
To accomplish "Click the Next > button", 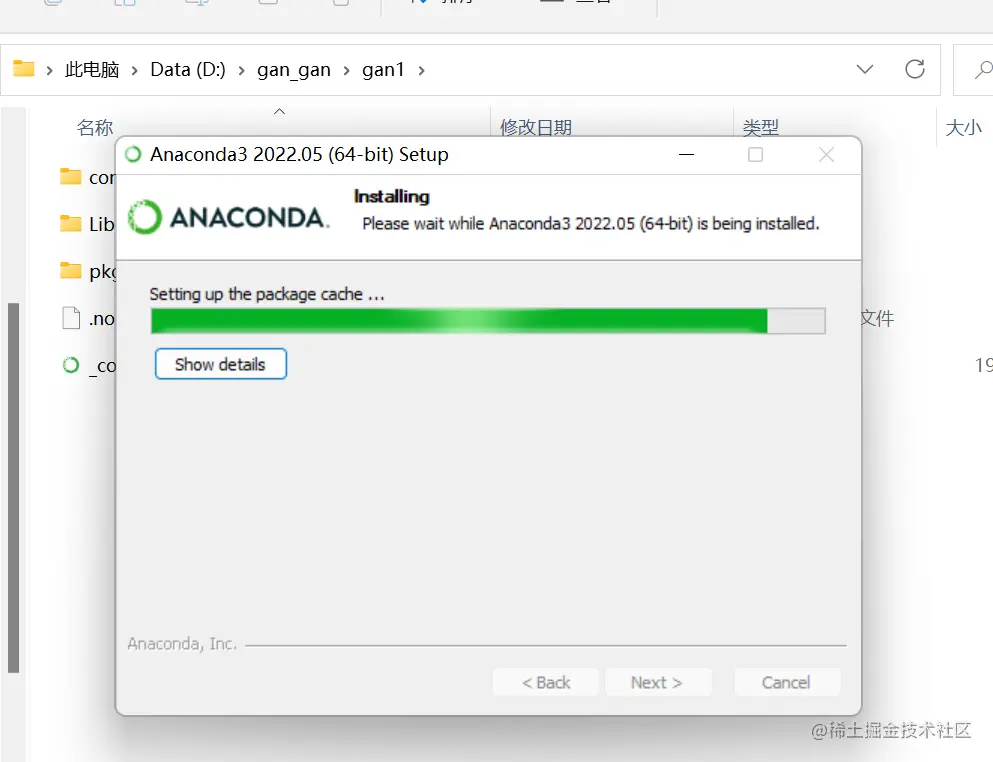I will click(x=657, y=682).
